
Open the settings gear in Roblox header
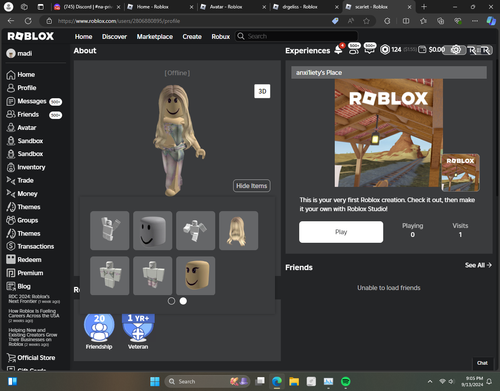point(455,50)
